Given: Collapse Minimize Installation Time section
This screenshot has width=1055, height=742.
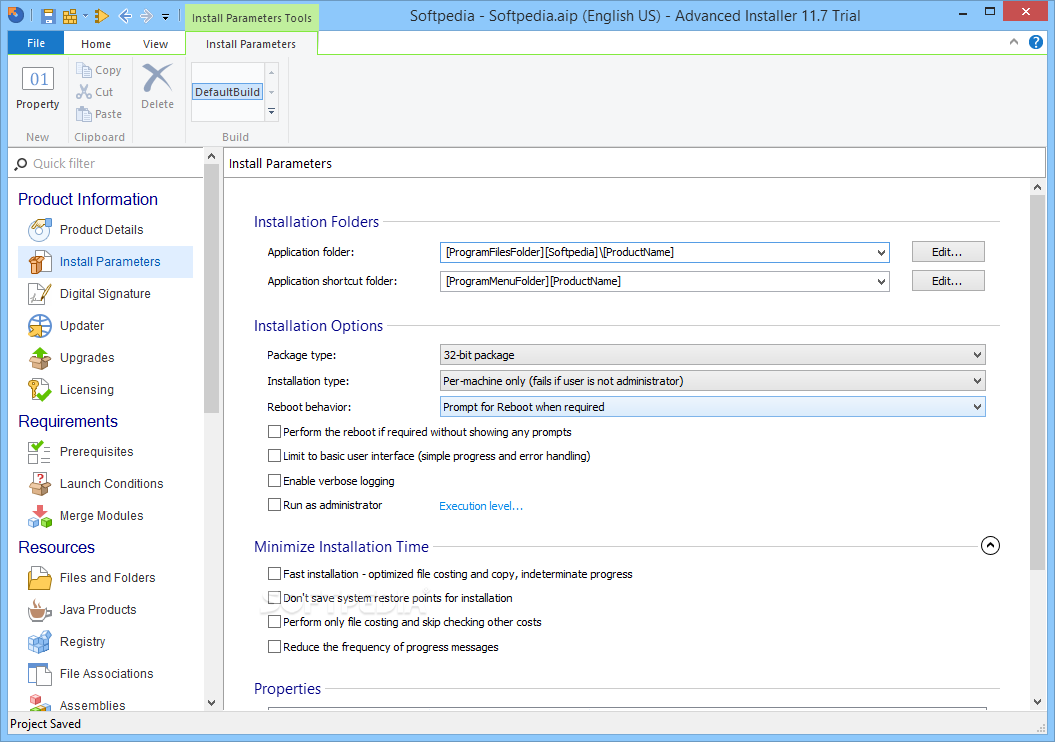Looking at the screenshot, I should [990, 546].
